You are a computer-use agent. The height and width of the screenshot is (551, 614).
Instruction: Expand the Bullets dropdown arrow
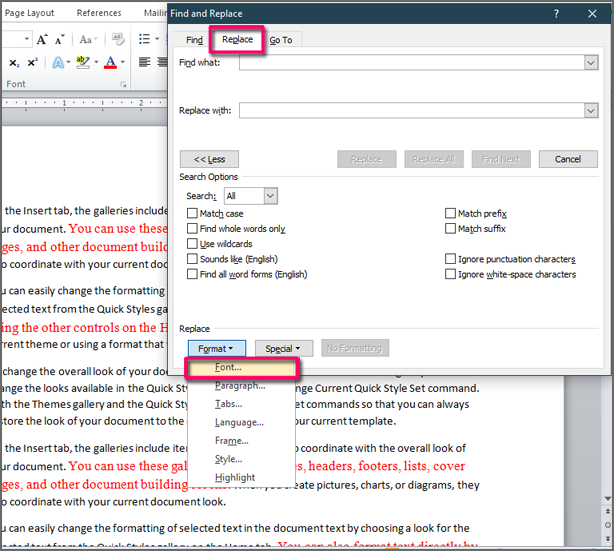coord(157,39)
